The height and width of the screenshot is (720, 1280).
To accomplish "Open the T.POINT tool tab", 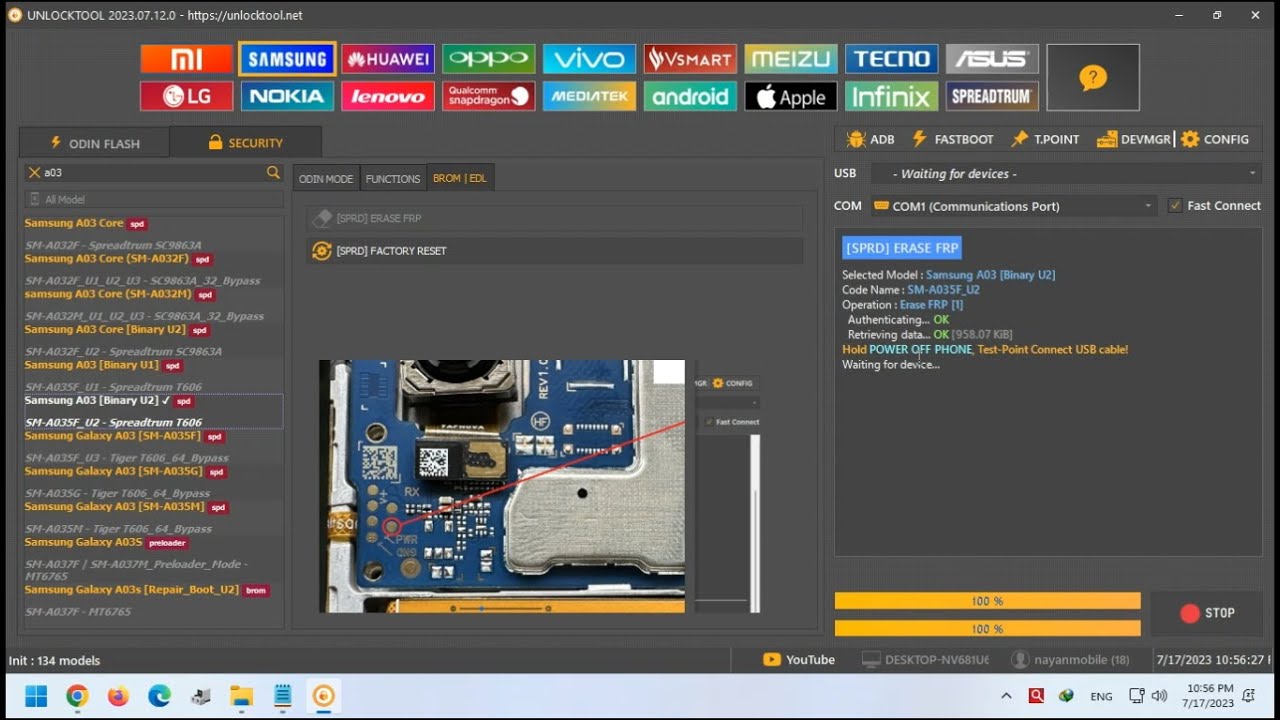I will 1045,140.
